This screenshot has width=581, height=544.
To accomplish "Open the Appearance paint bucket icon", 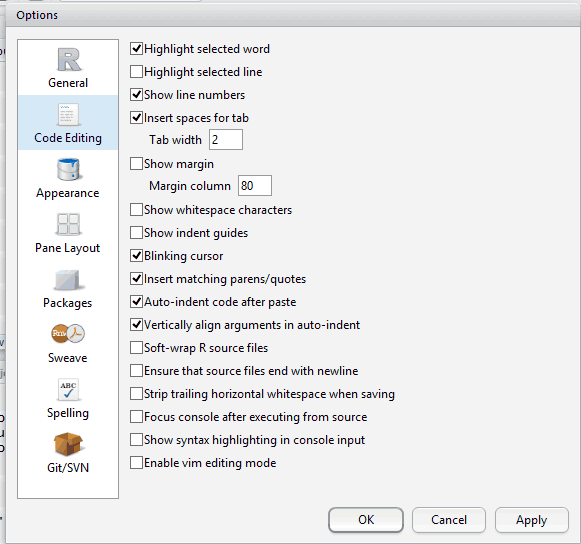I will (68, 169).
